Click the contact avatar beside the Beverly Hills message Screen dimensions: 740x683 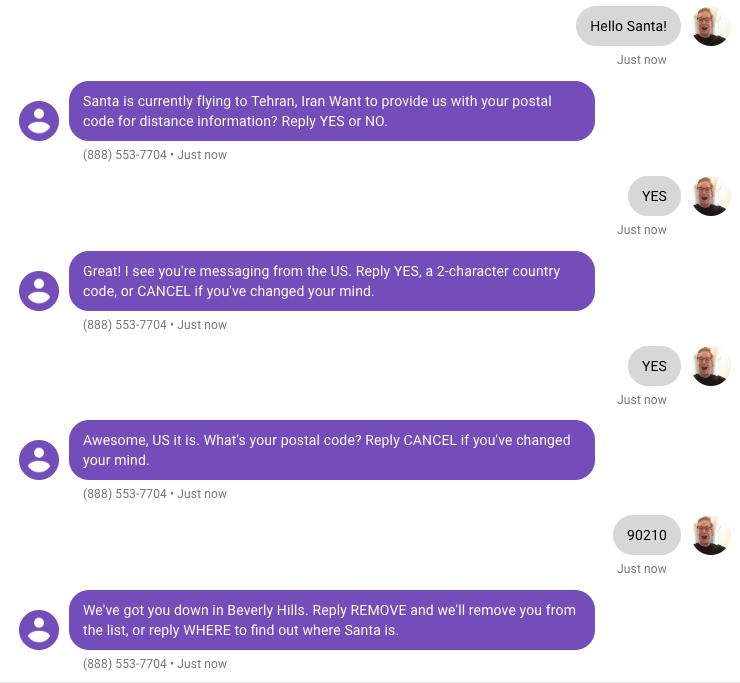point(39,630)
